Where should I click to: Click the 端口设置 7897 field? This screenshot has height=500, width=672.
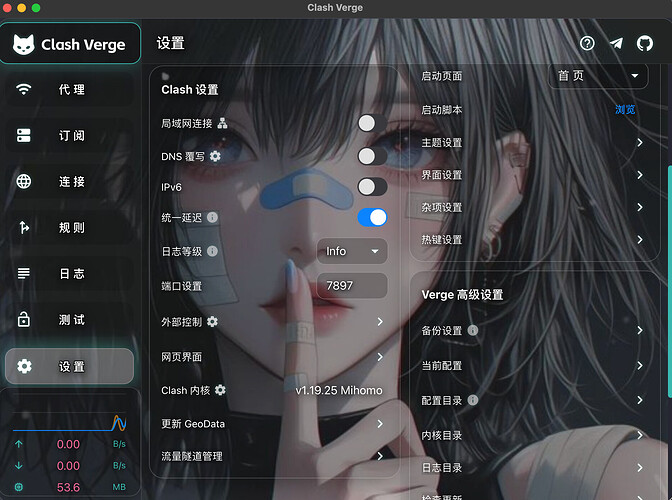(352, 285)
